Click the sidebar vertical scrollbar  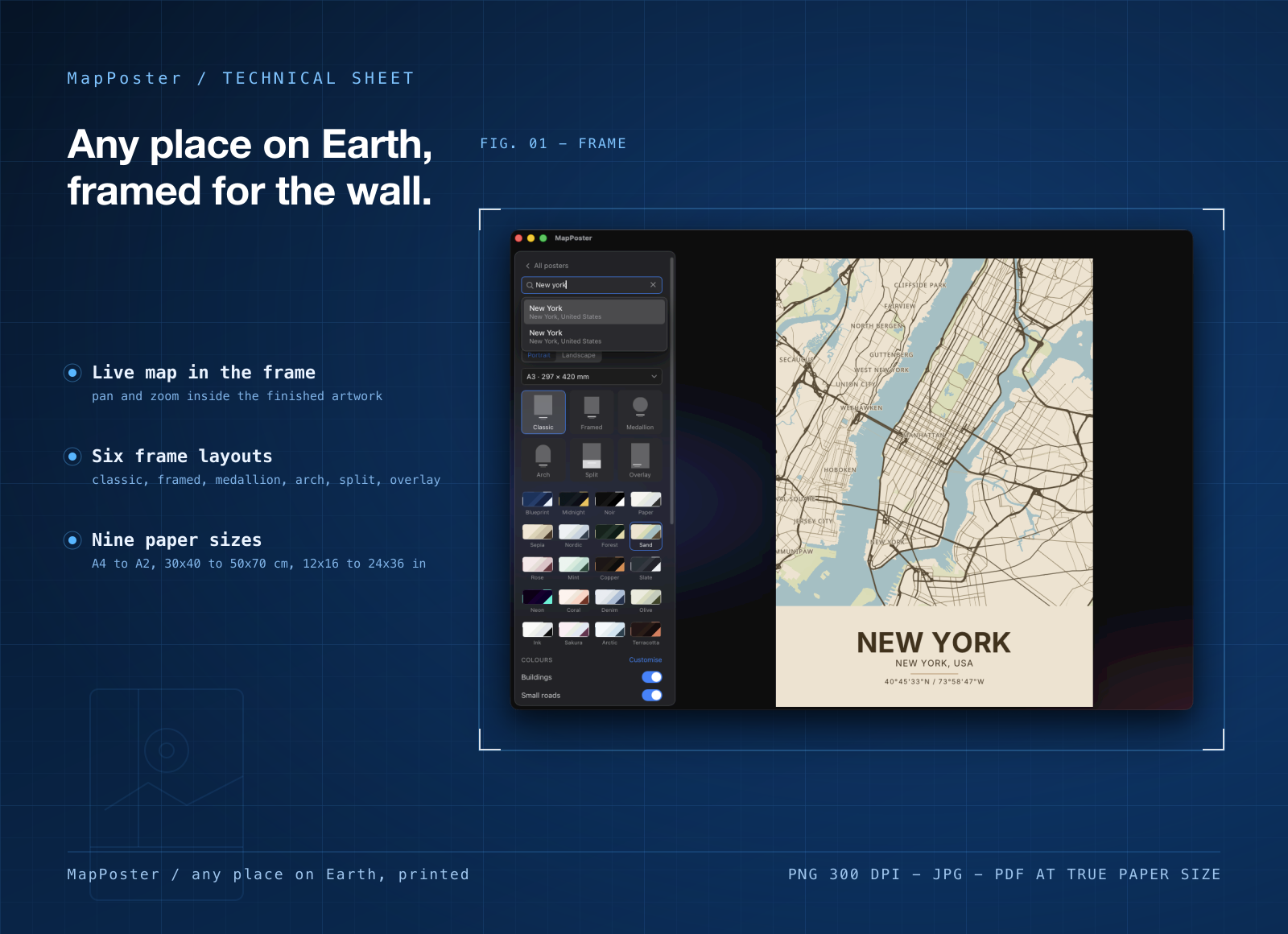point(671,391)
